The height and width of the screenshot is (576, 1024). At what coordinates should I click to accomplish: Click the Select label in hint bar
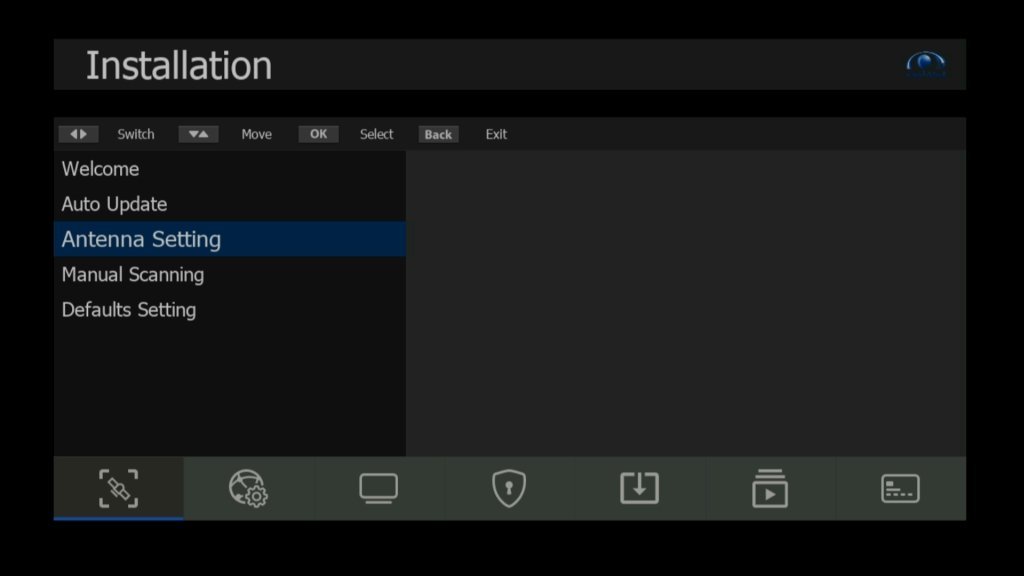377,134
